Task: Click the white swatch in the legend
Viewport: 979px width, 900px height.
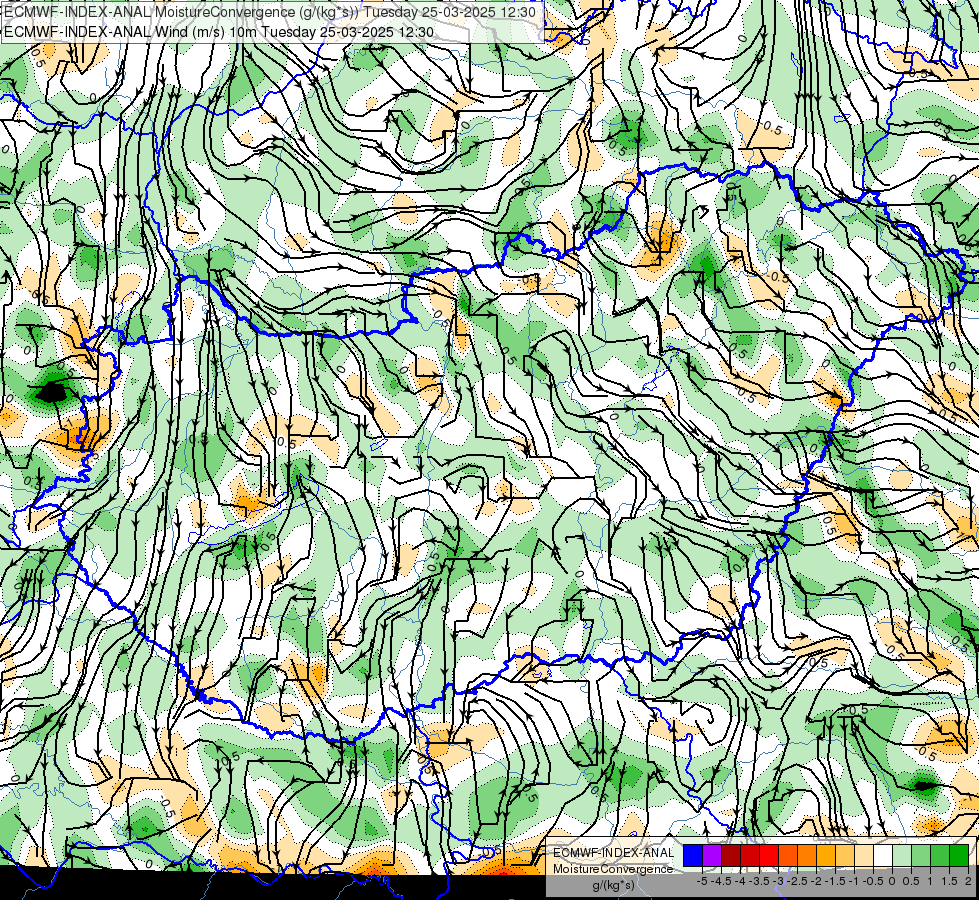Action: tap(883, 855)
